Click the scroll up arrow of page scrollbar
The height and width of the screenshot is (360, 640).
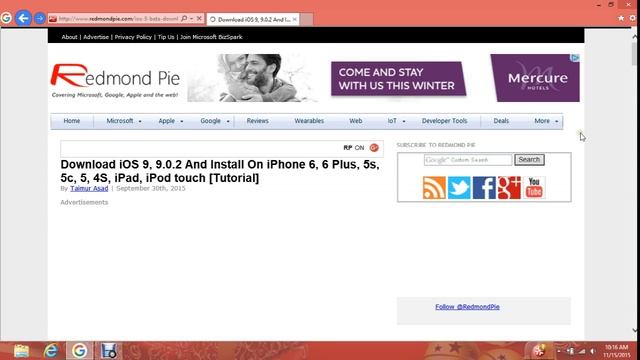(x=635, y=37)
